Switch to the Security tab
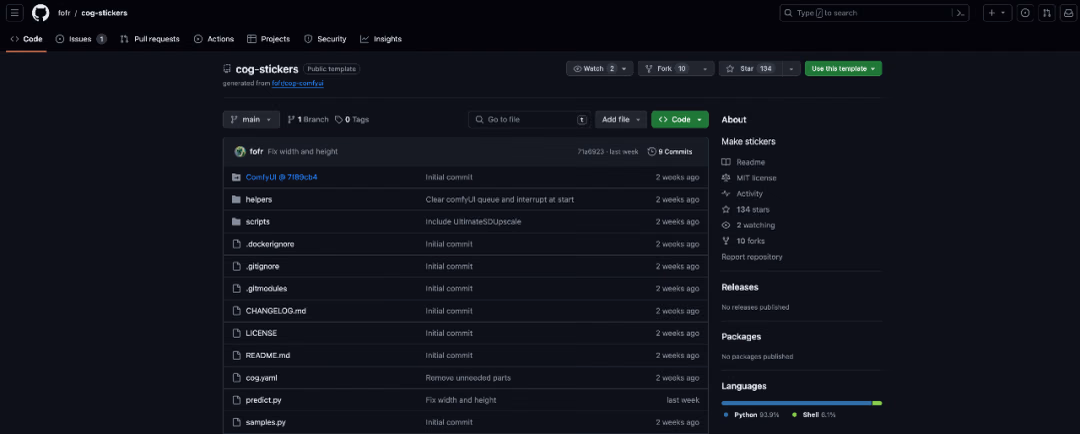Image resolution: width=1080 pixels, height=434 pixels. 325,39
